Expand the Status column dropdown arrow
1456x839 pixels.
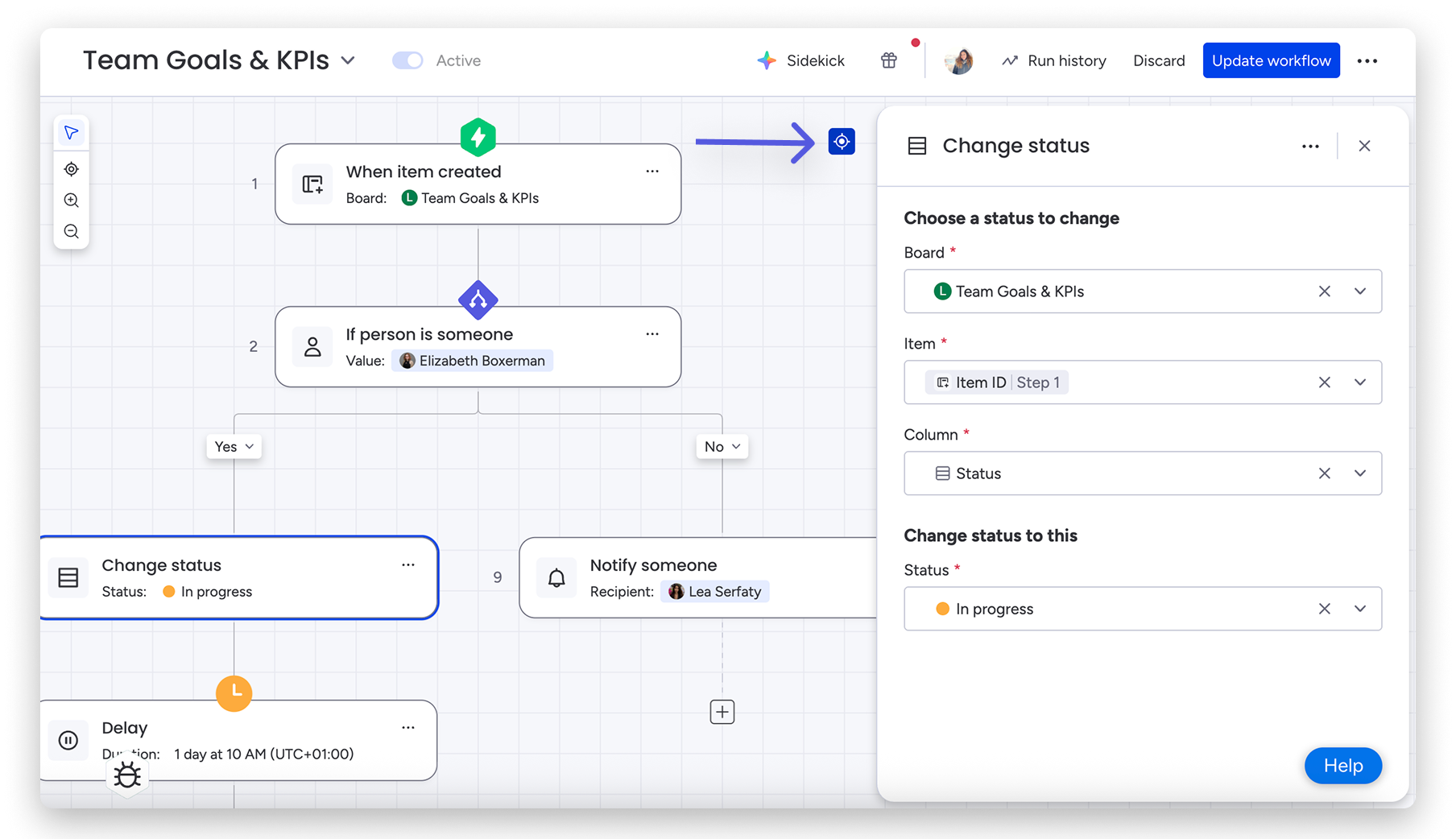tap(1359, 473)
